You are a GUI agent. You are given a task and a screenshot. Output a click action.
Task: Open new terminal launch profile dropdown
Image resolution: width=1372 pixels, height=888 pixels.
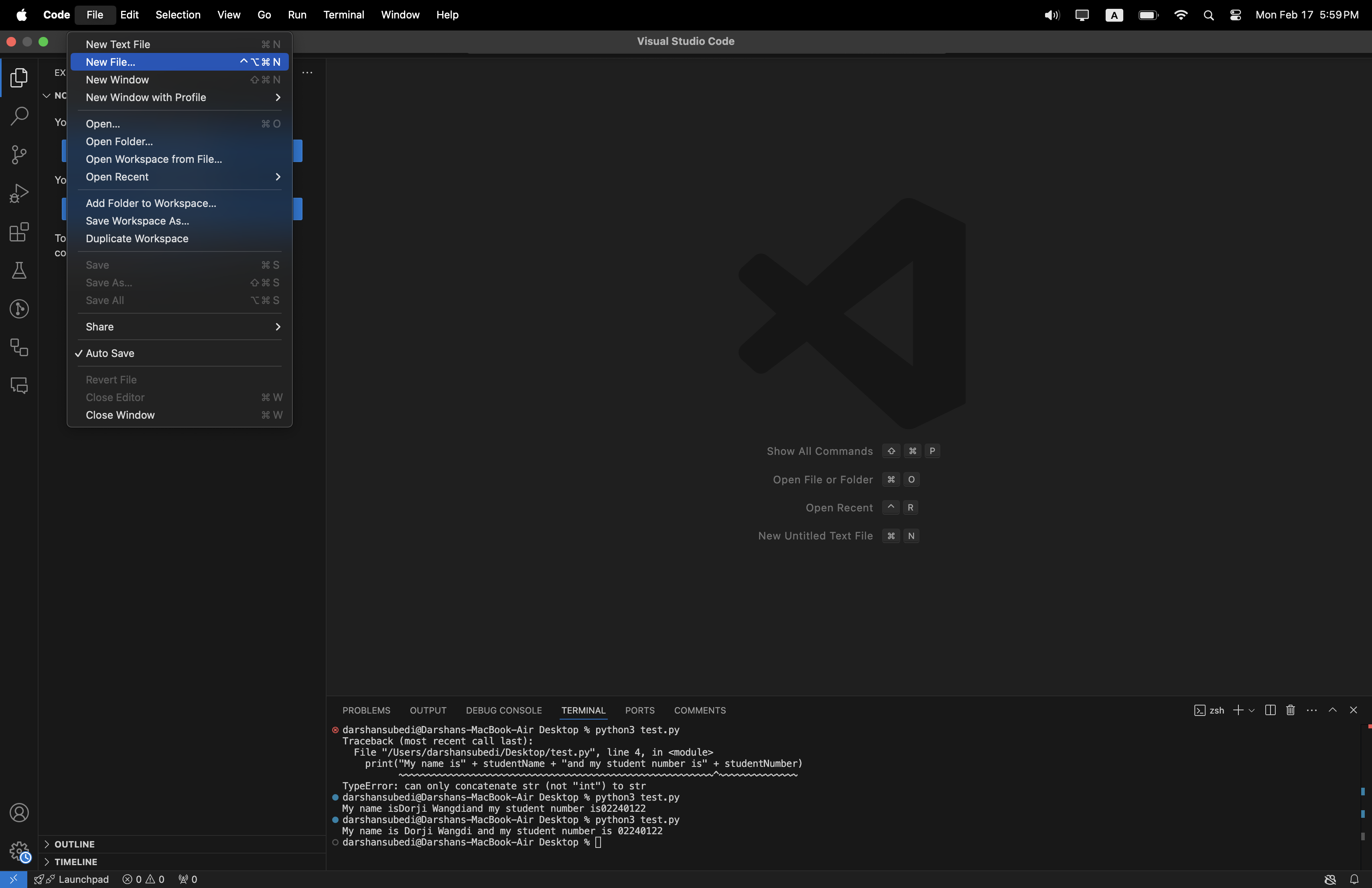point(1252,710)
